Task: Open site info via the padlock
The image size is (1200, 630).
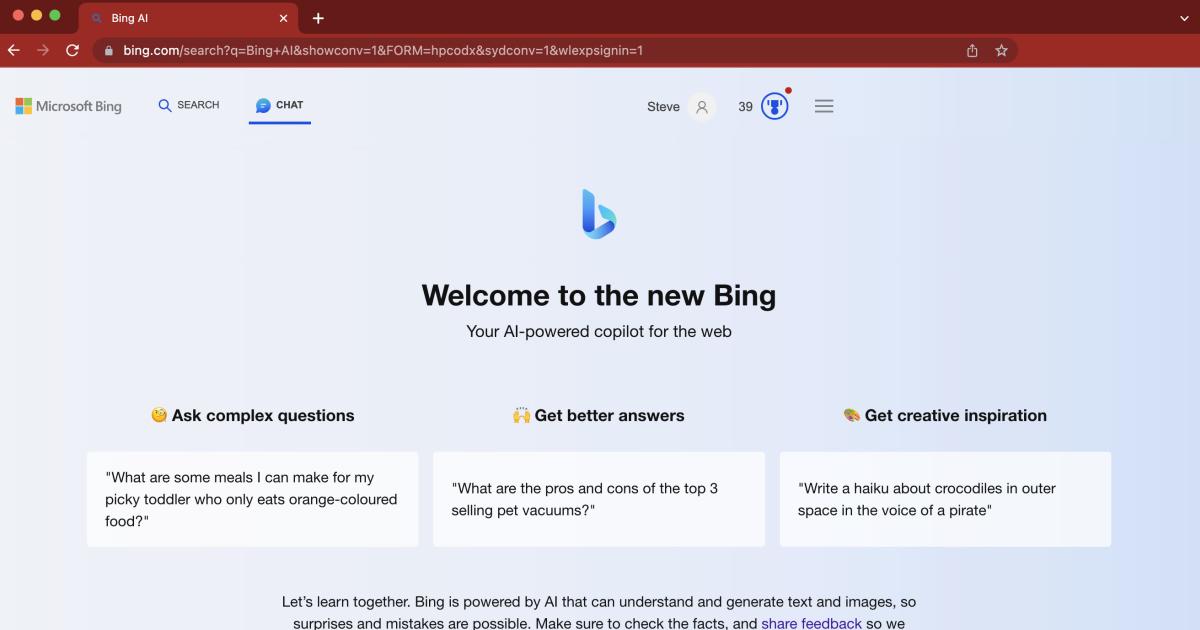Action: 109,49
